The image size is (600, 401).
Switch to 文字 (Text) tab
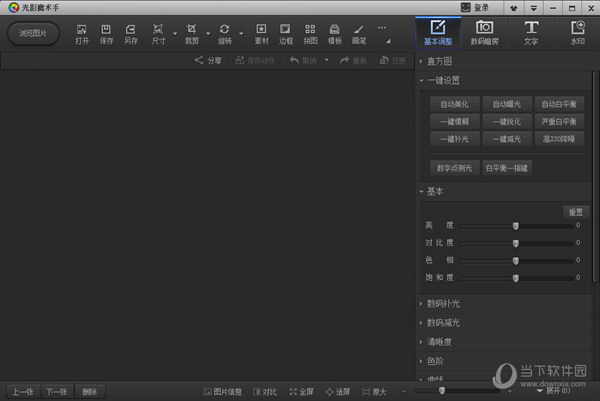pos(531,33)
